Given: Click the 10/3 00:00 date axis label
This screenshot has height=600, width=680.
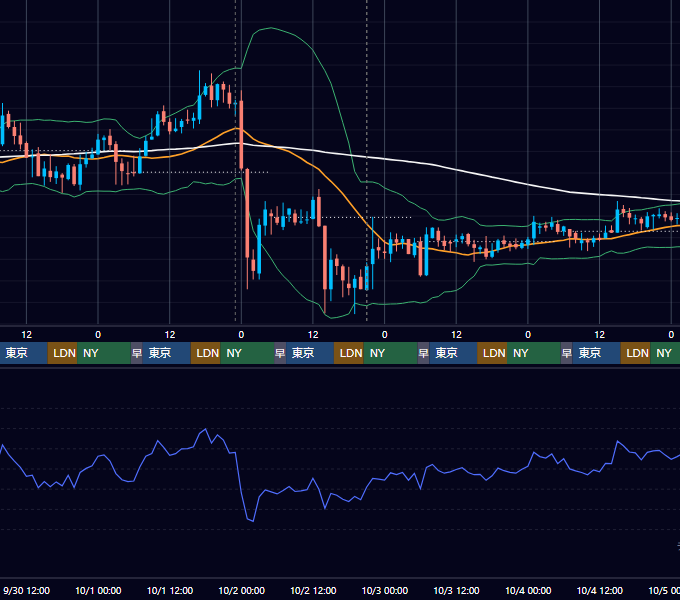Looking at the screenshot, I should click(385, 590).
